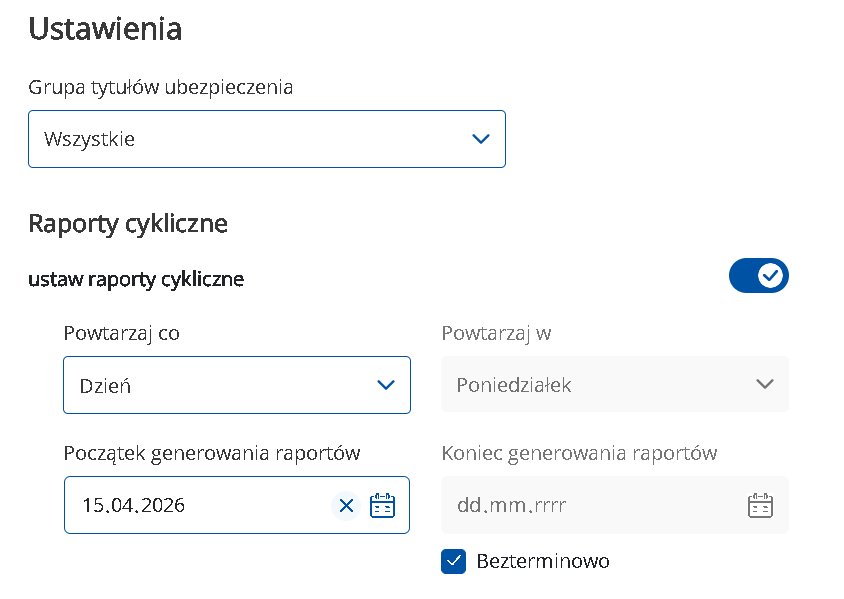Image resolution: width=844 pixels, height=599 pixels.
Task: Click the "ustaw raporty cykliczne" label text
Action: click(x=136, y=279)
